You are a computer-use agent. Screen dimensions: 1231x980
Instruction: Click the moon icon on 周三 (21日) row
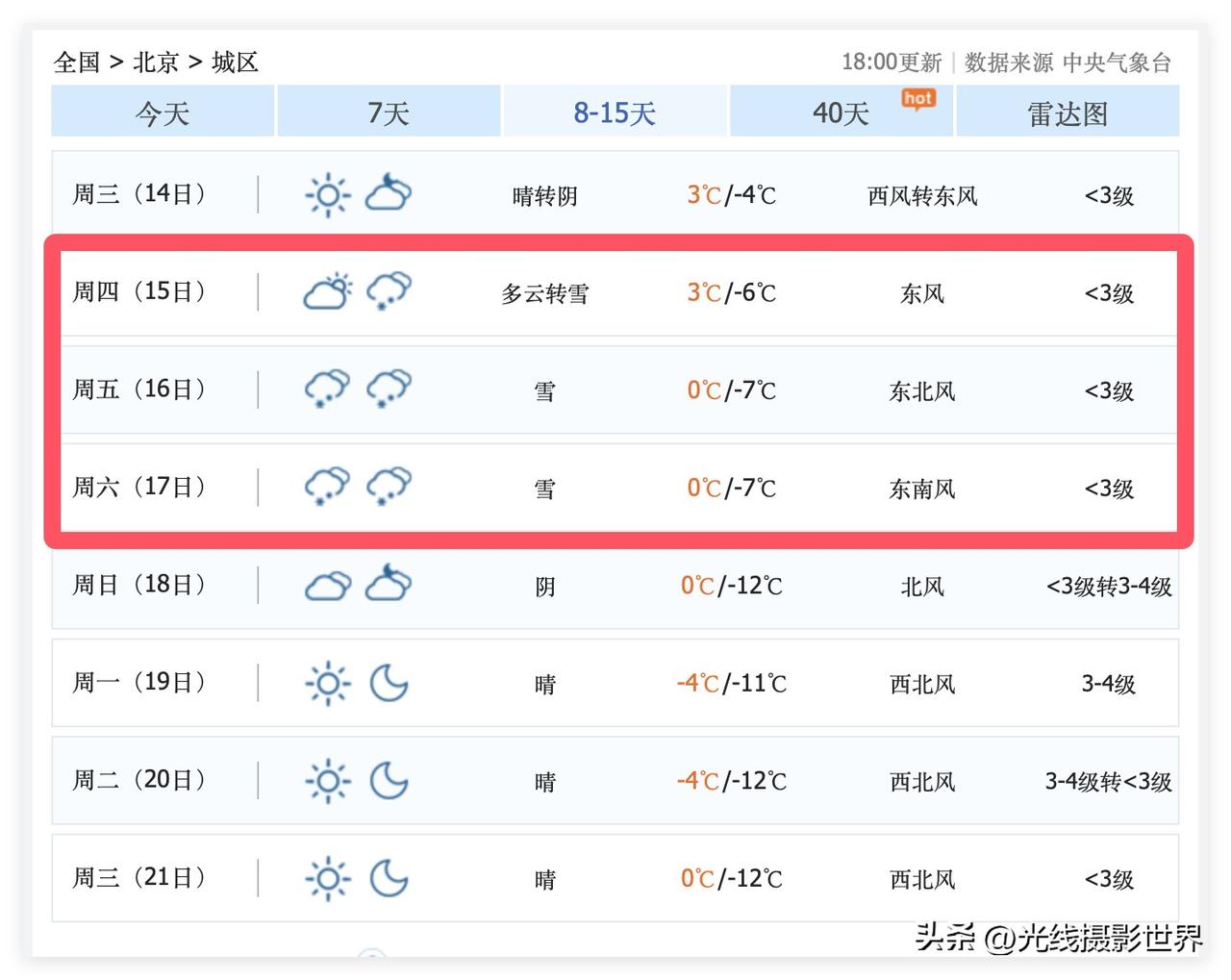tap(389, 878)
